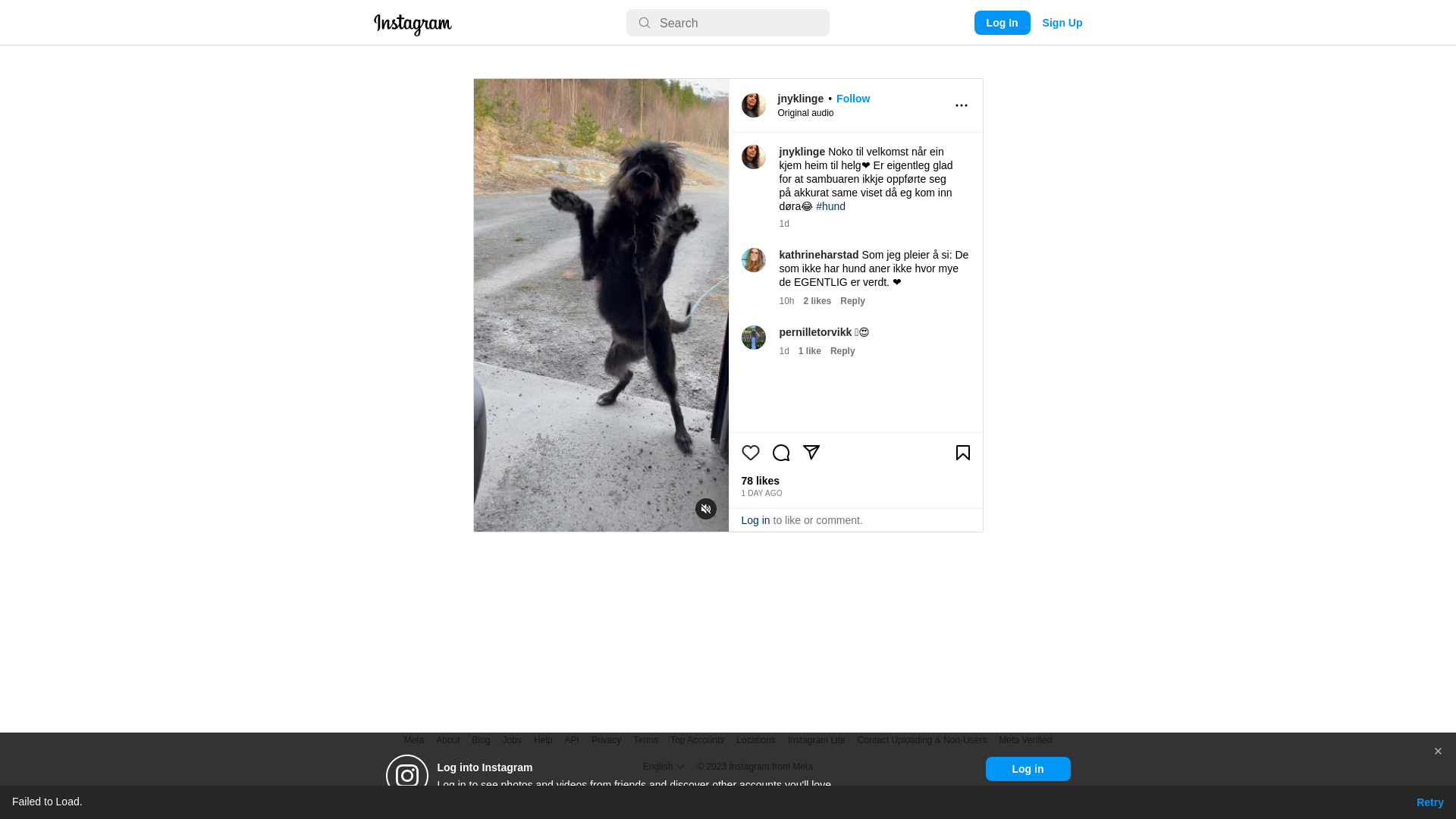
Task: Open the Sign Up link
Action: click(1062, 23)
